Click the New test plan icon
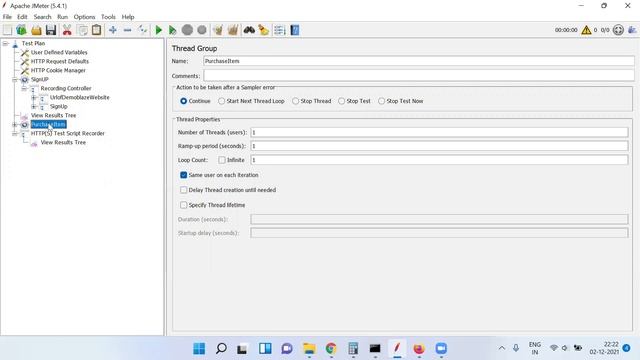The width and height of the screenshot is (640, 360). pos(7,30)
